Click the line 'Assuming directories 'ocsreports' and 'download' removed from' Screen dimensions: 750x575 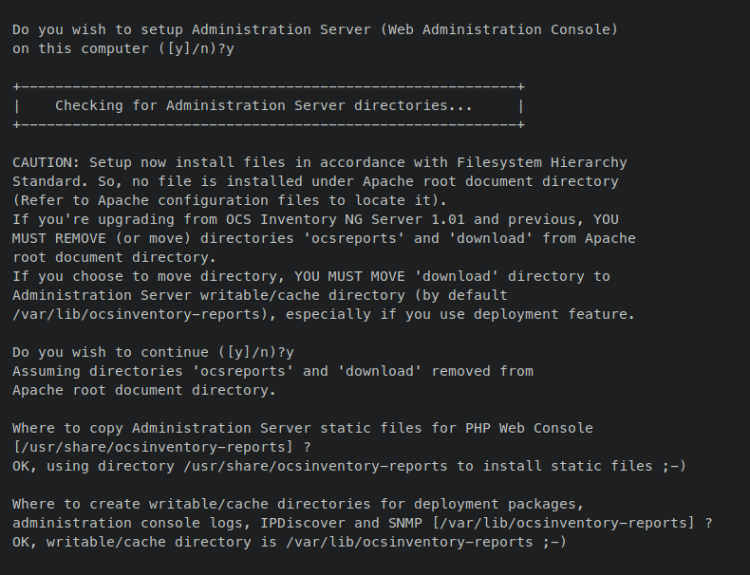pos(273,371)
